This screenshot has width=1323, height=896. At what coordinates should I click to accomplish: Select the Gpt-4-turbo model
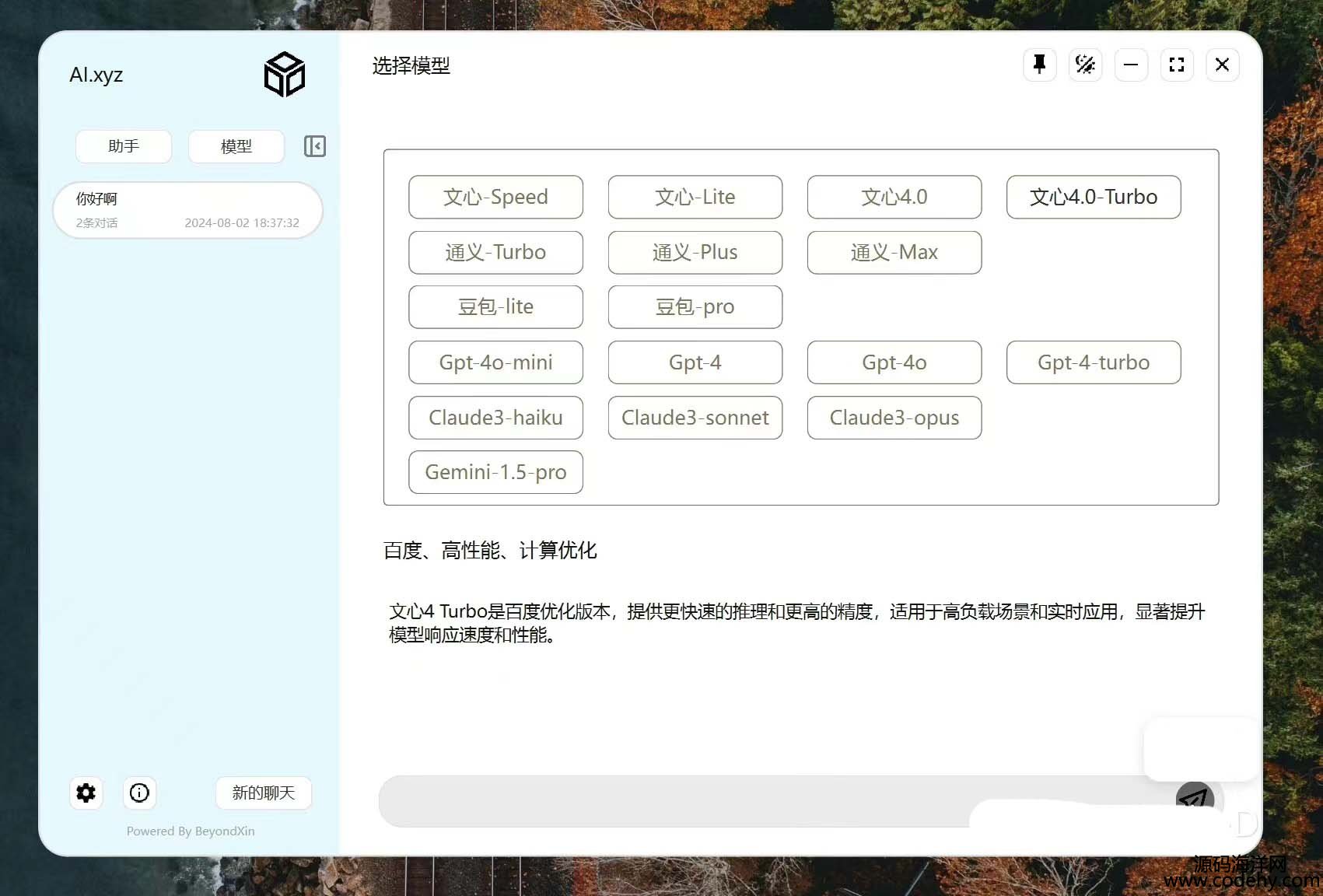[x=1094, y=362]
